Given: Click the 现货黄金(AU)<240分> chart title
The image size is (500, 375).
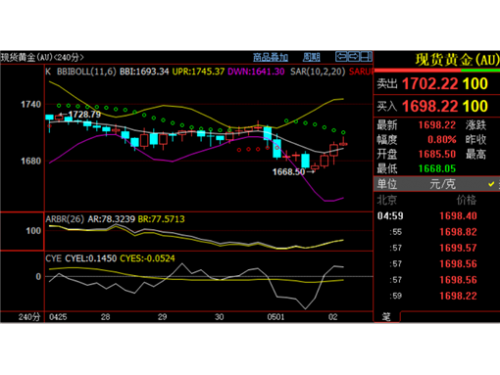Looking at the screenshot, I should pyautogui.click(x=42, y=57).
